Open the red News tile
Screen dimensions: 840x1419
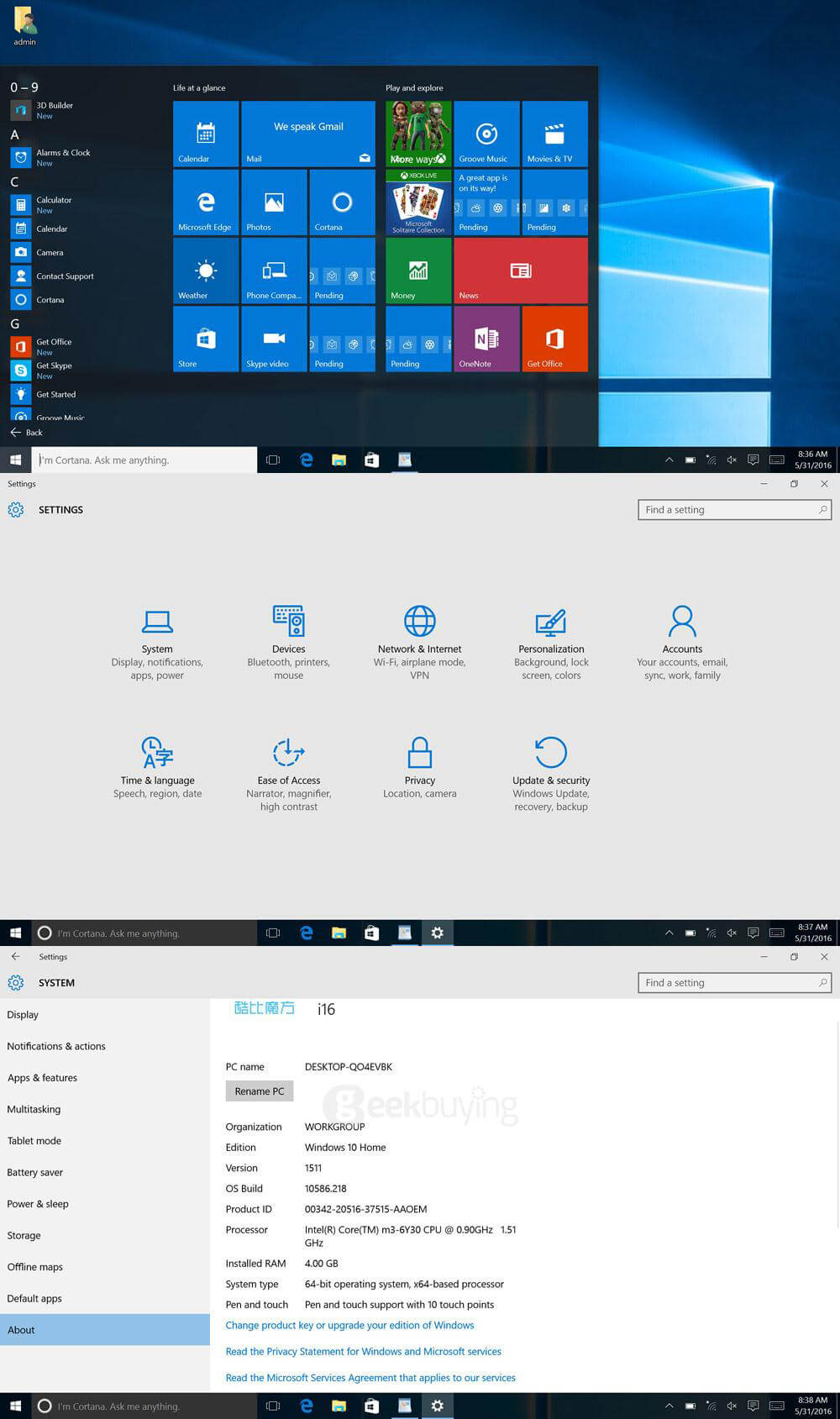coord(521,271)
